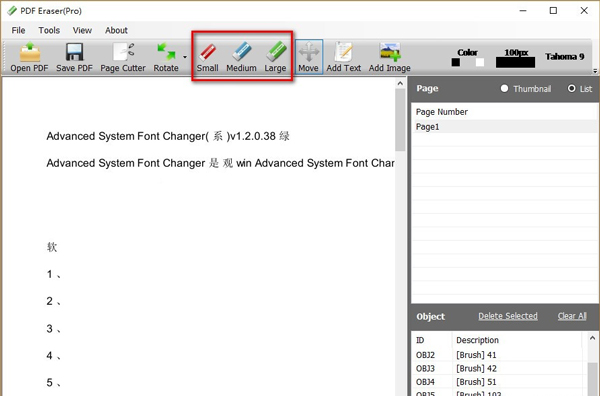Click the PDF Eraser app icon in title bar

click(x=12, y=11)
